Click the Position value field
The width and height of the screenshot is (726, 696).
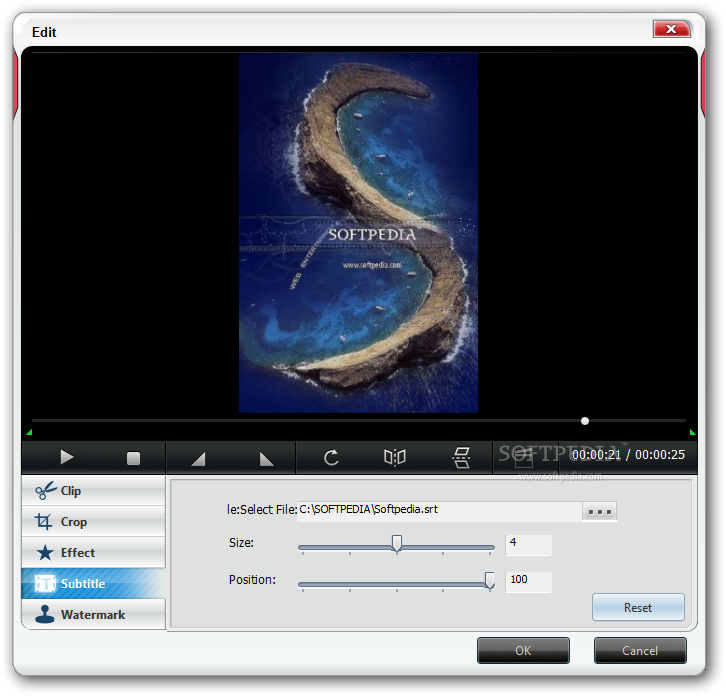point(529,582)
